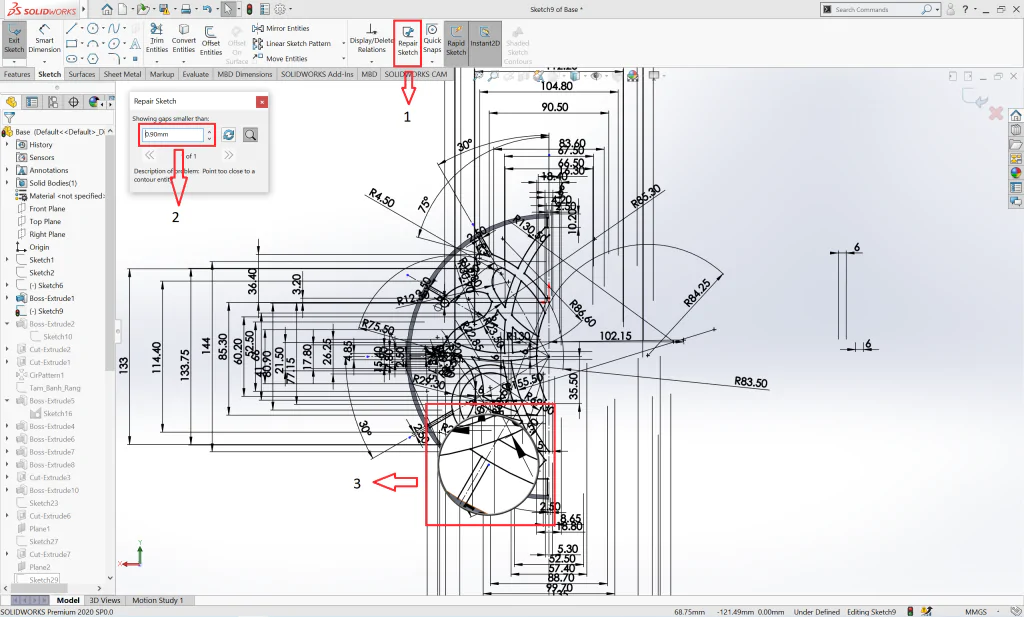Open the Motion Study 1 tab
The height and width of the screenshot is (617, 1024).
click(x=157, y=600)
